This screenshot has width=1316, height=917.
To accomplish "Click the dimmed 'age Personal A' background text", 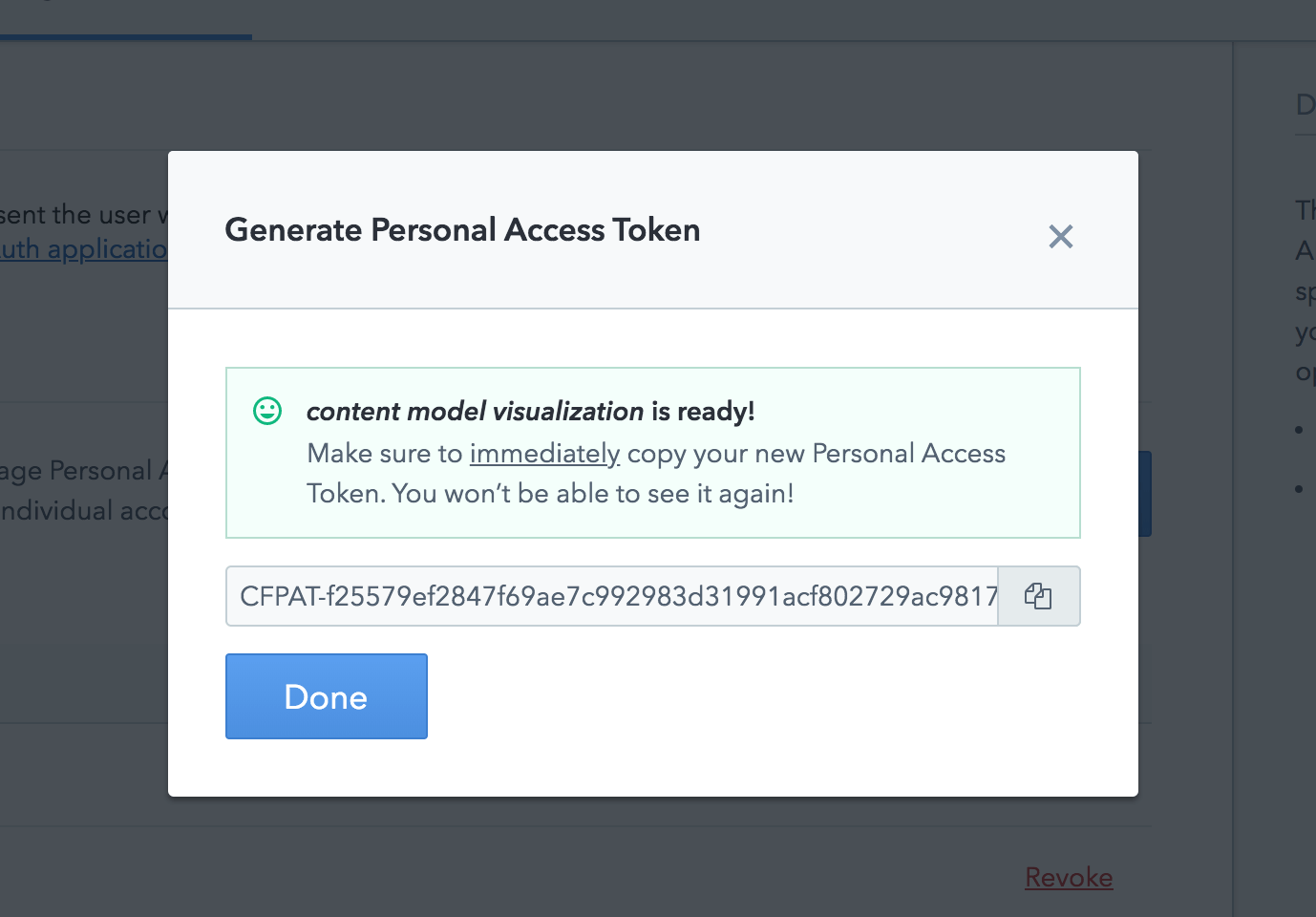I will coord(84,471).
